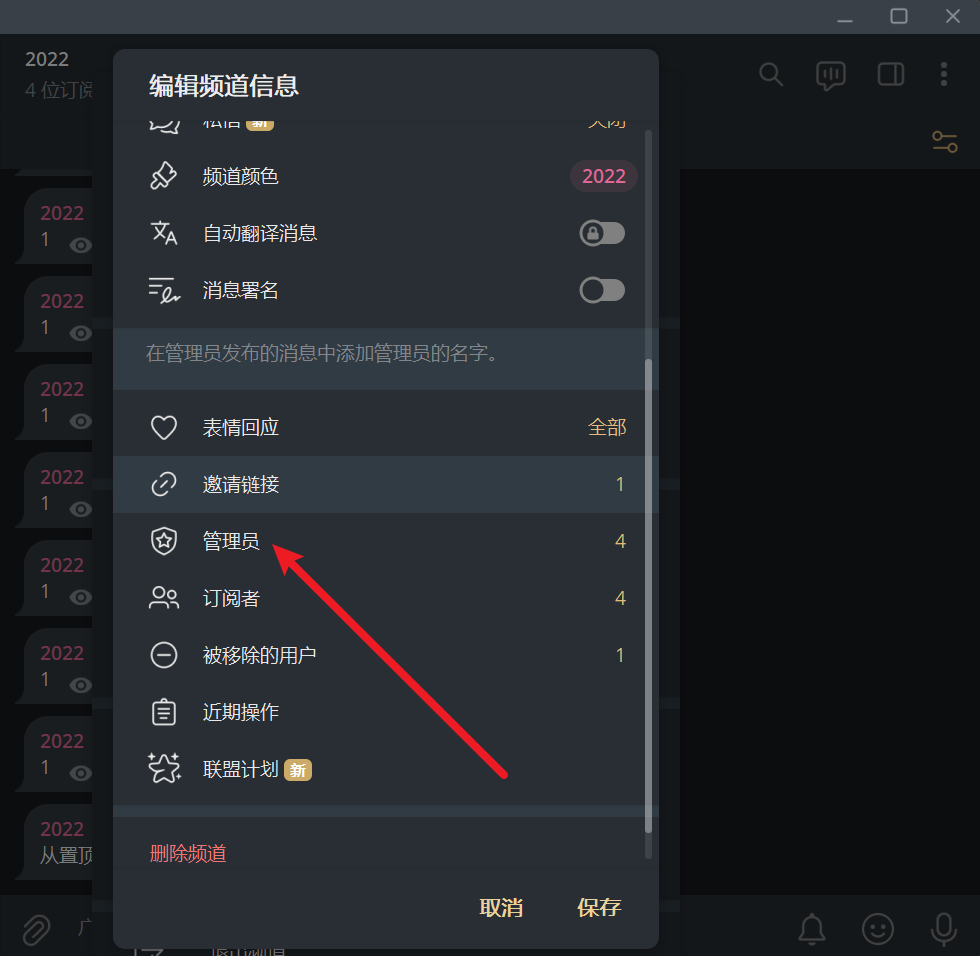The width and height of the screenshot is (980, 956).
Task: Click the notification bell icon
Action: tap(812, 929)
